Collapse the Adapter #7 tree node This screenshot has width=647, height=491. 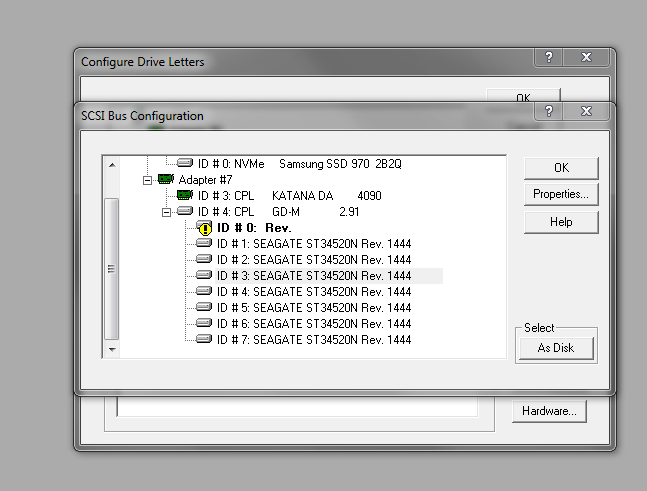[x=147, y=180]
